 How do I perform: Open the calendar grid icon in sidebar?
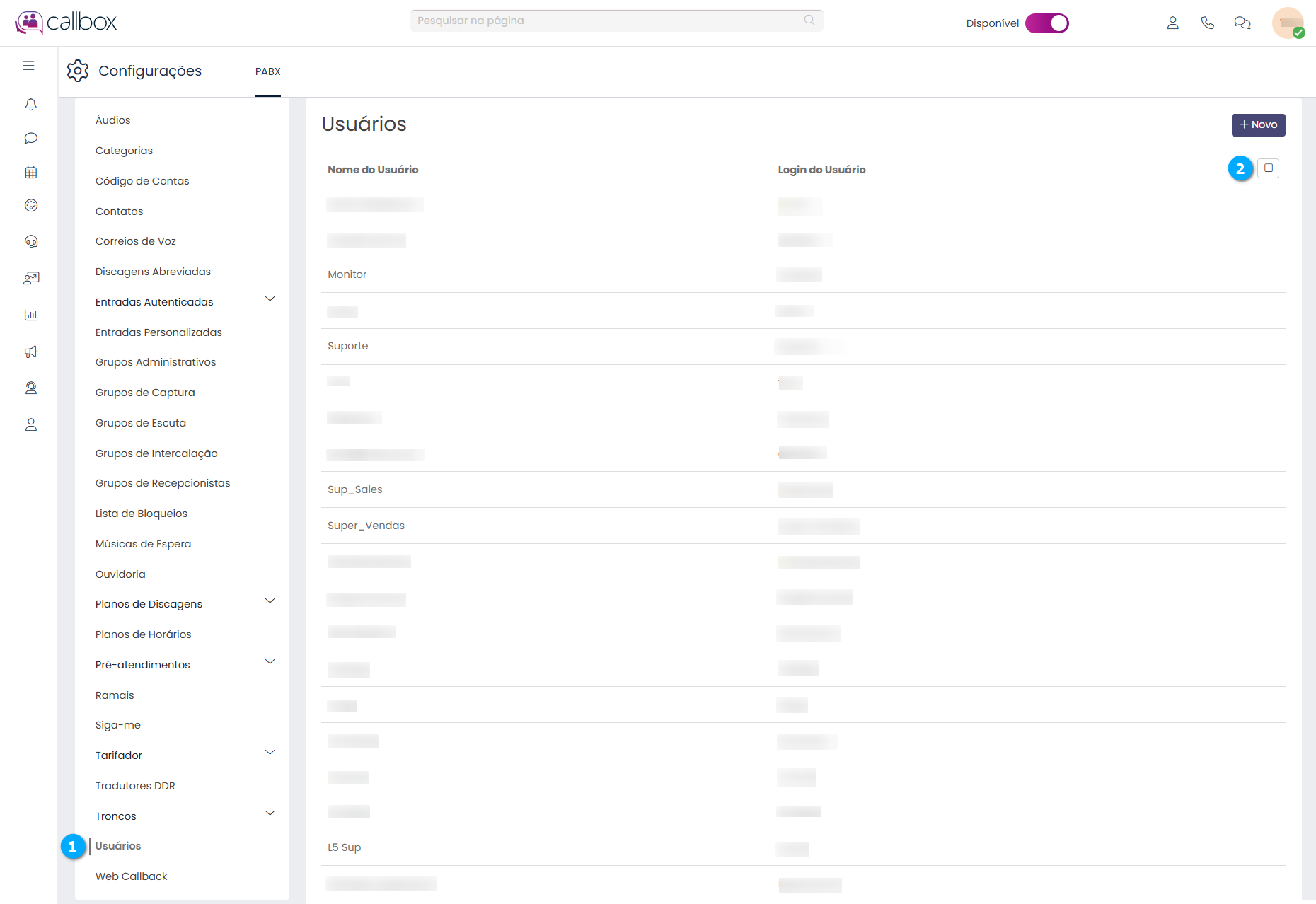coord(30,172)
